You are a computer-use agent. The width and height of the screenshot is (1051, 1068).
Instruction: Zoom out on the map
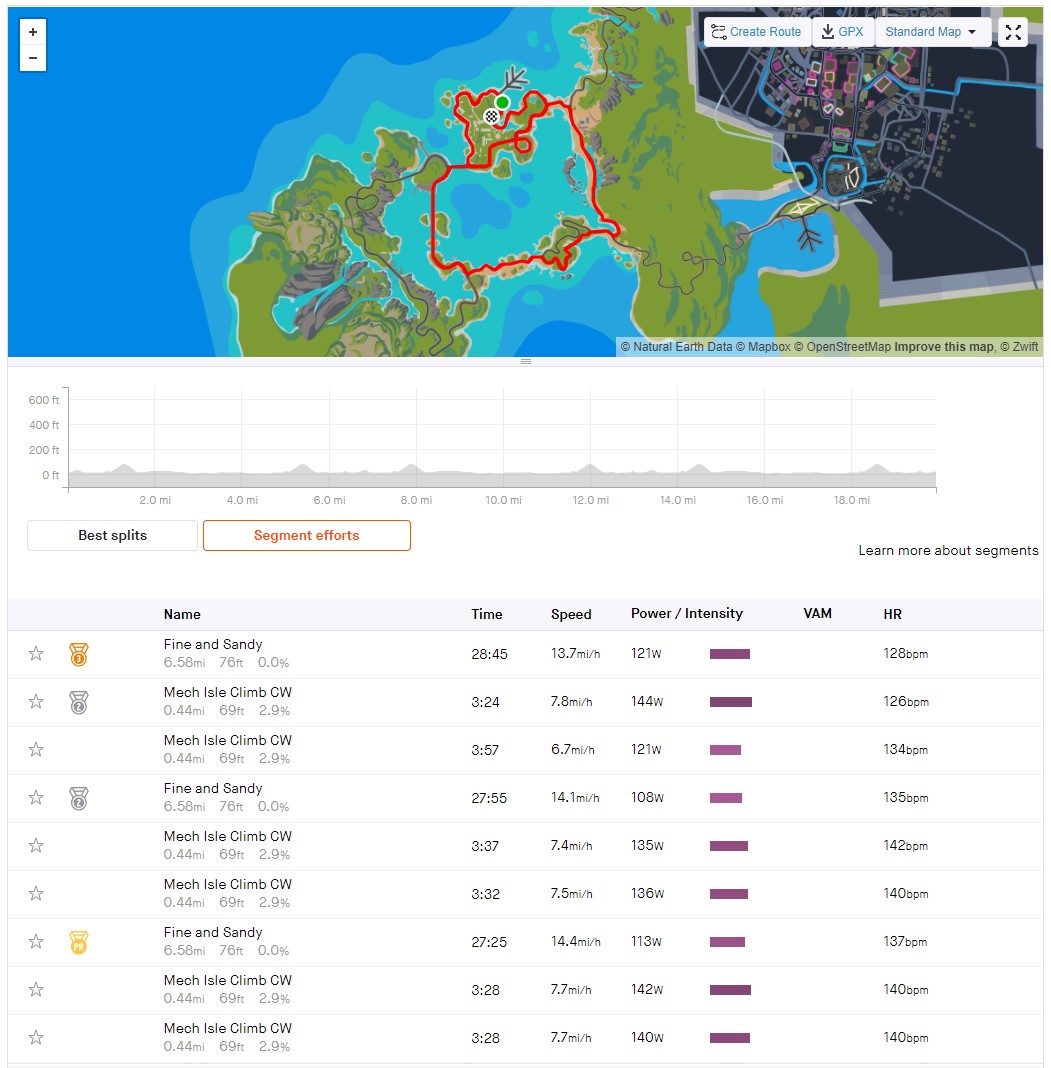pos(33,58)
